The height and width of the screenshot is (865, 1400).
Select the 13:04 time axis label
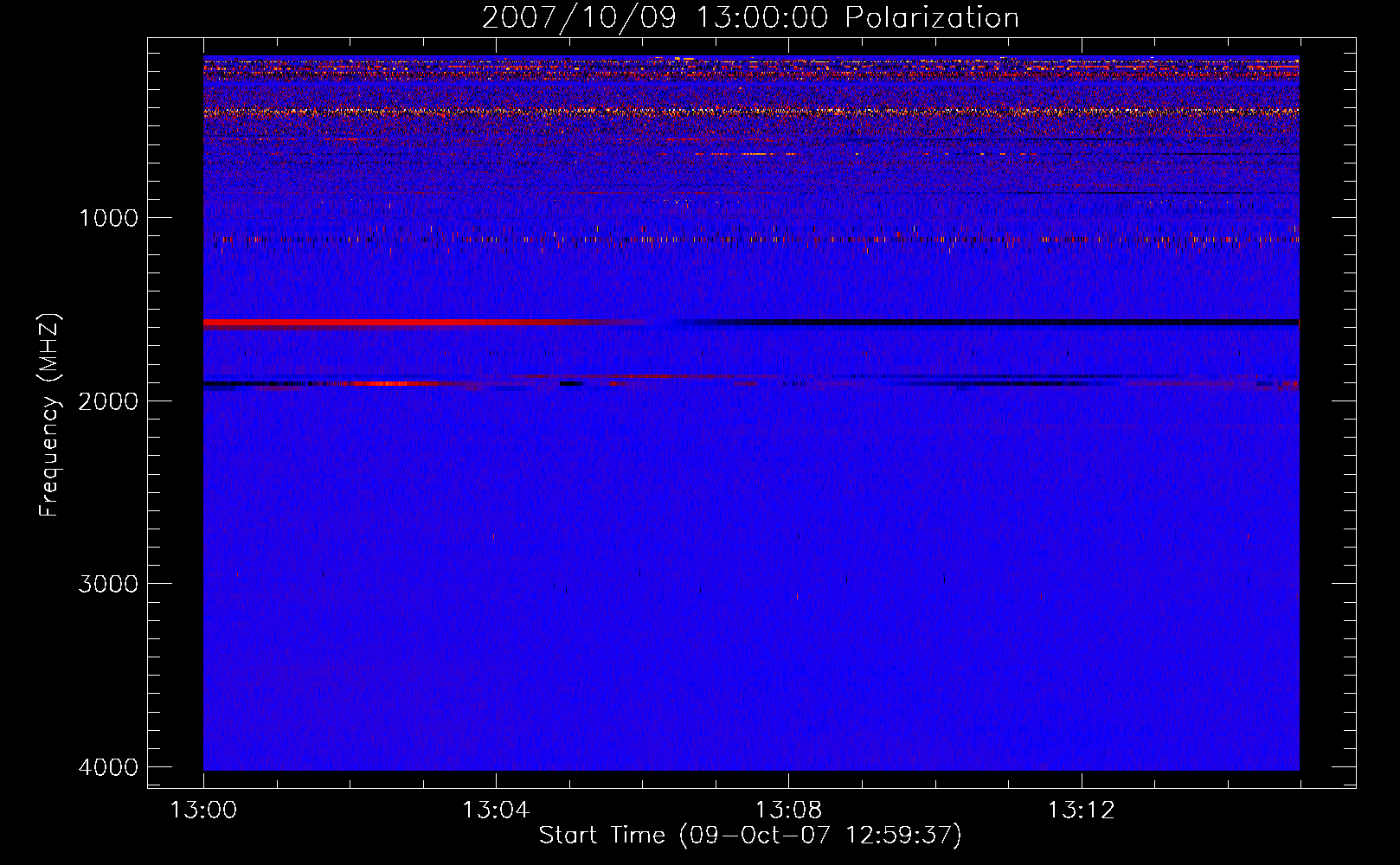point(496,811)
